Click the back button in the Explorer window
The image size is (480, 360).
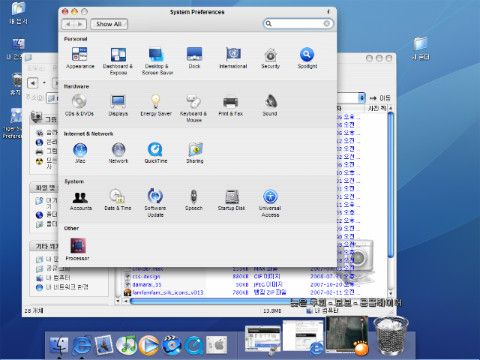[33, 83]
